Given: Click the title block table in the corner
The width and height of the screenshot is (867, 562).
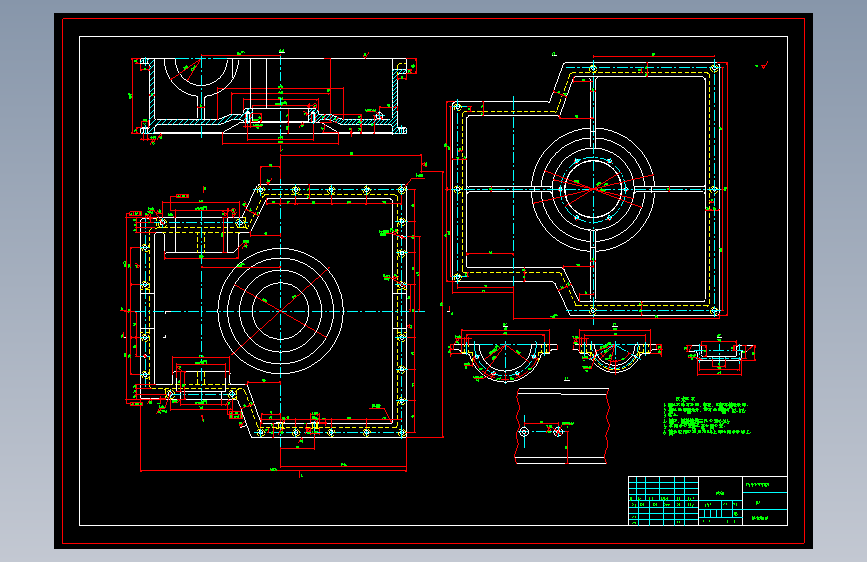Looking at the screenshot, I should tap(708, 501).
